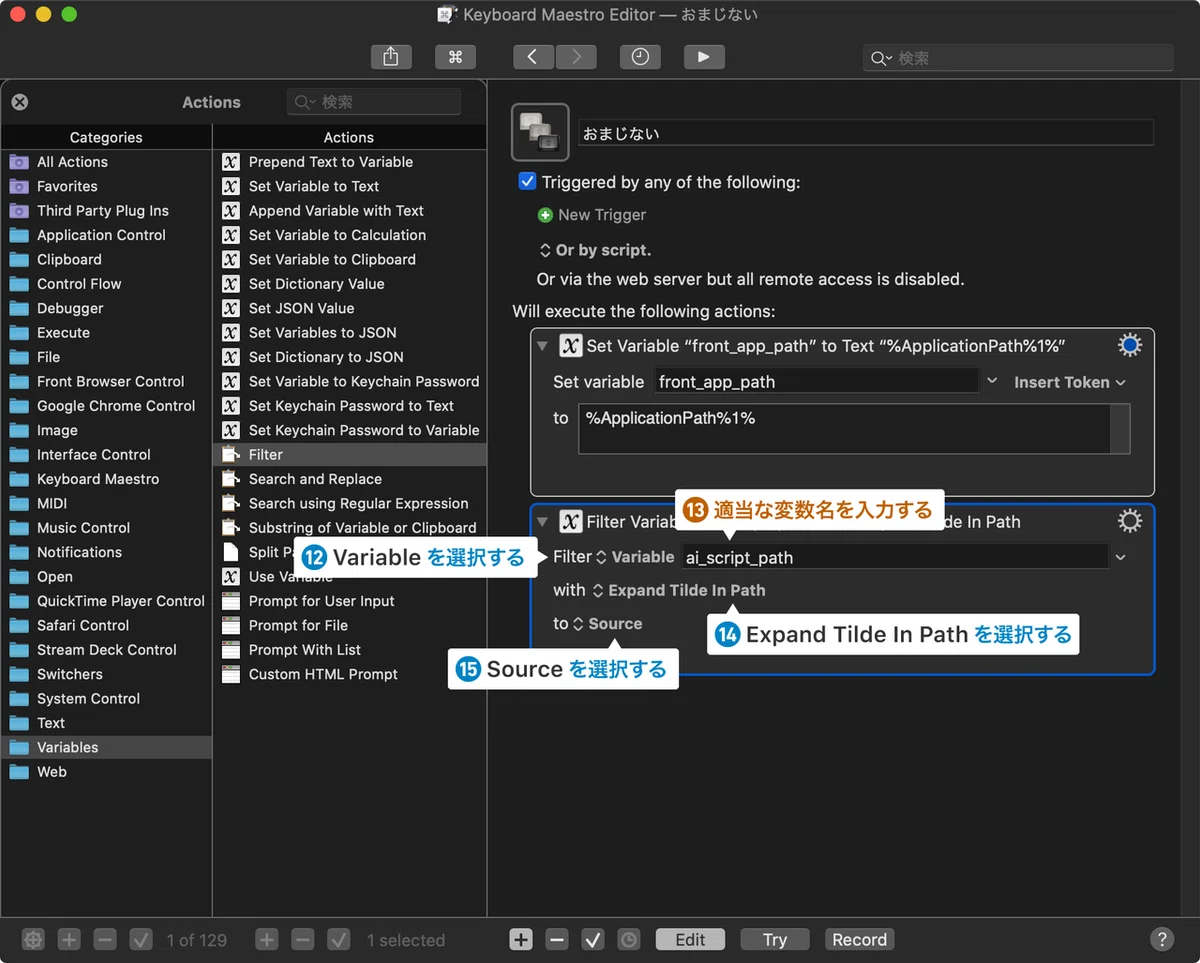Collapse the Set Variable front_app_path action triangle
This screenshot has height=963, width=1200.
click(x=543, y=346)
